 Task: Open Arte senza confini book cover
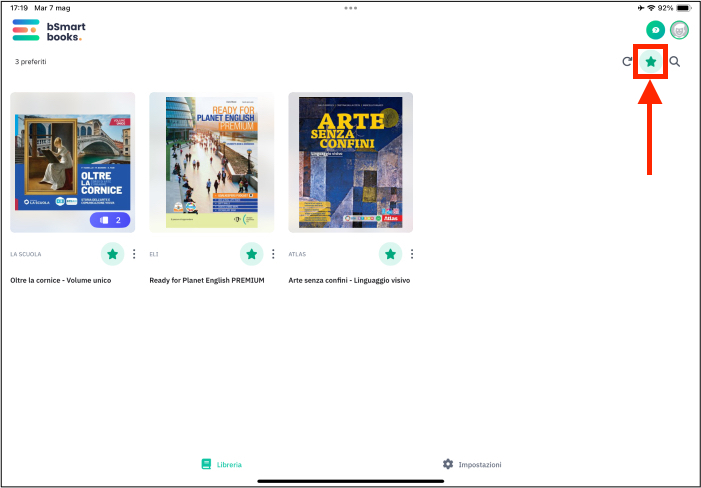350,162
